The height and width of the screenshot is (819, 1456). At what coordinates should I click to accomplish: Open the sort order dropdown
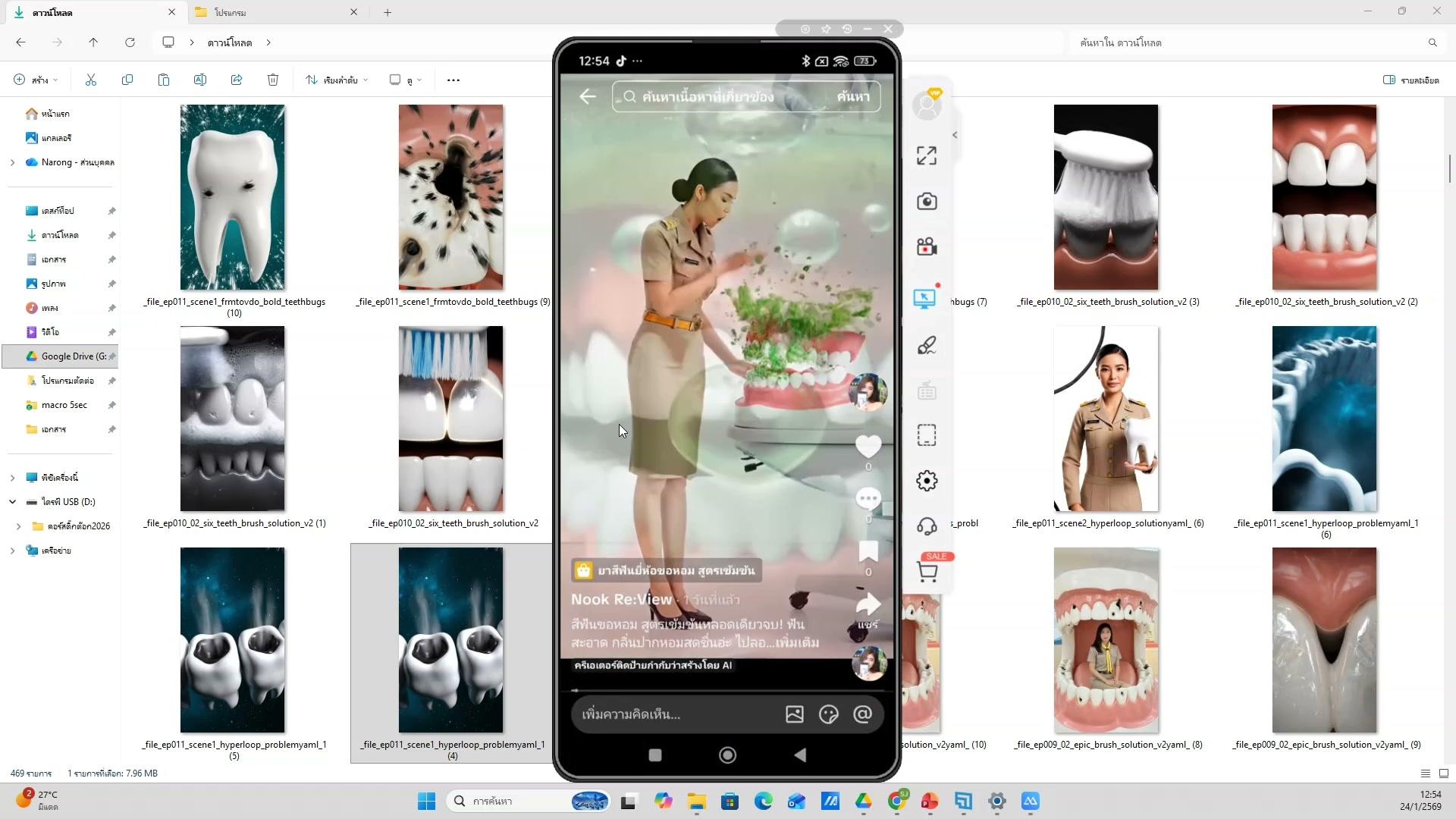[x=337, y=80]
